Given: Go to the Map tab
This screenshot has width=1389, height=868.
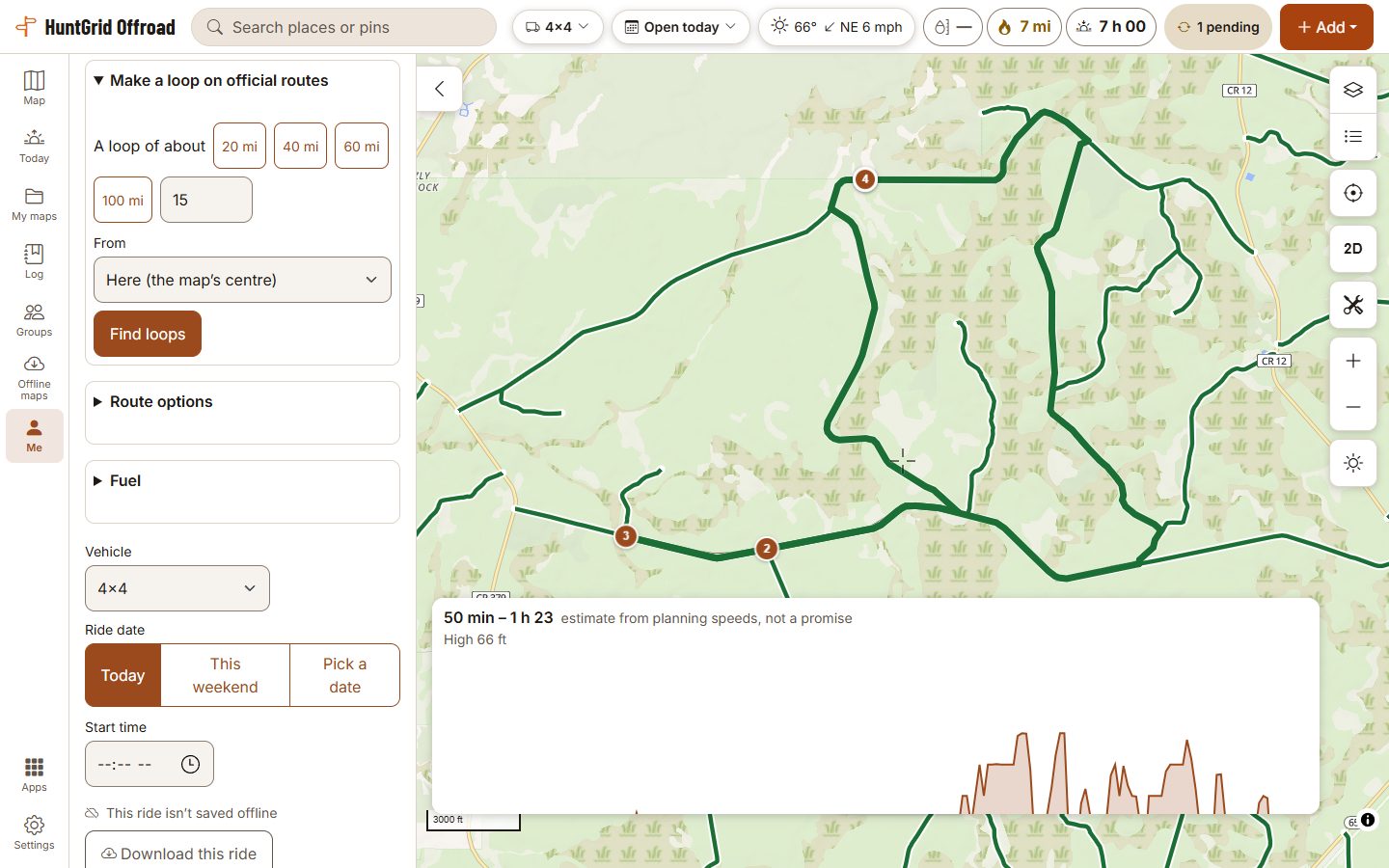Looking at the screenshot, I should pos(34,88).
